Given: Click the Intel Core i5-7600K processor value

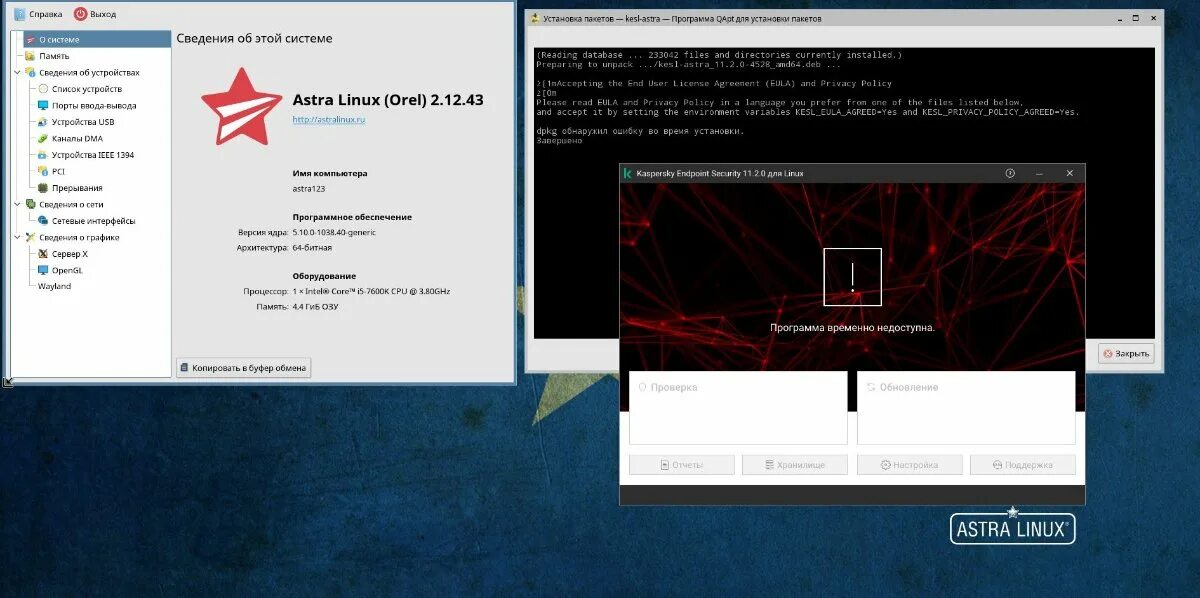Looking at the screenshot, I should pyautogui.click(x=371, y=291).
